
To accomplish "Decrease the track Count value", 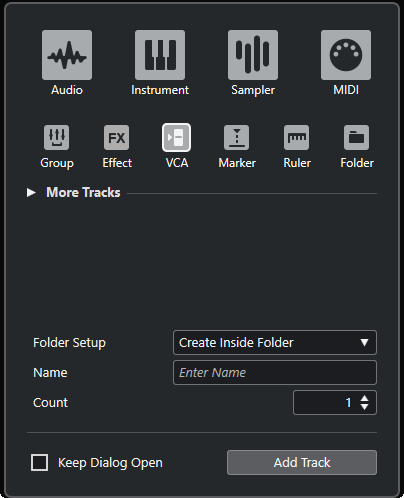I will [365, 407].
